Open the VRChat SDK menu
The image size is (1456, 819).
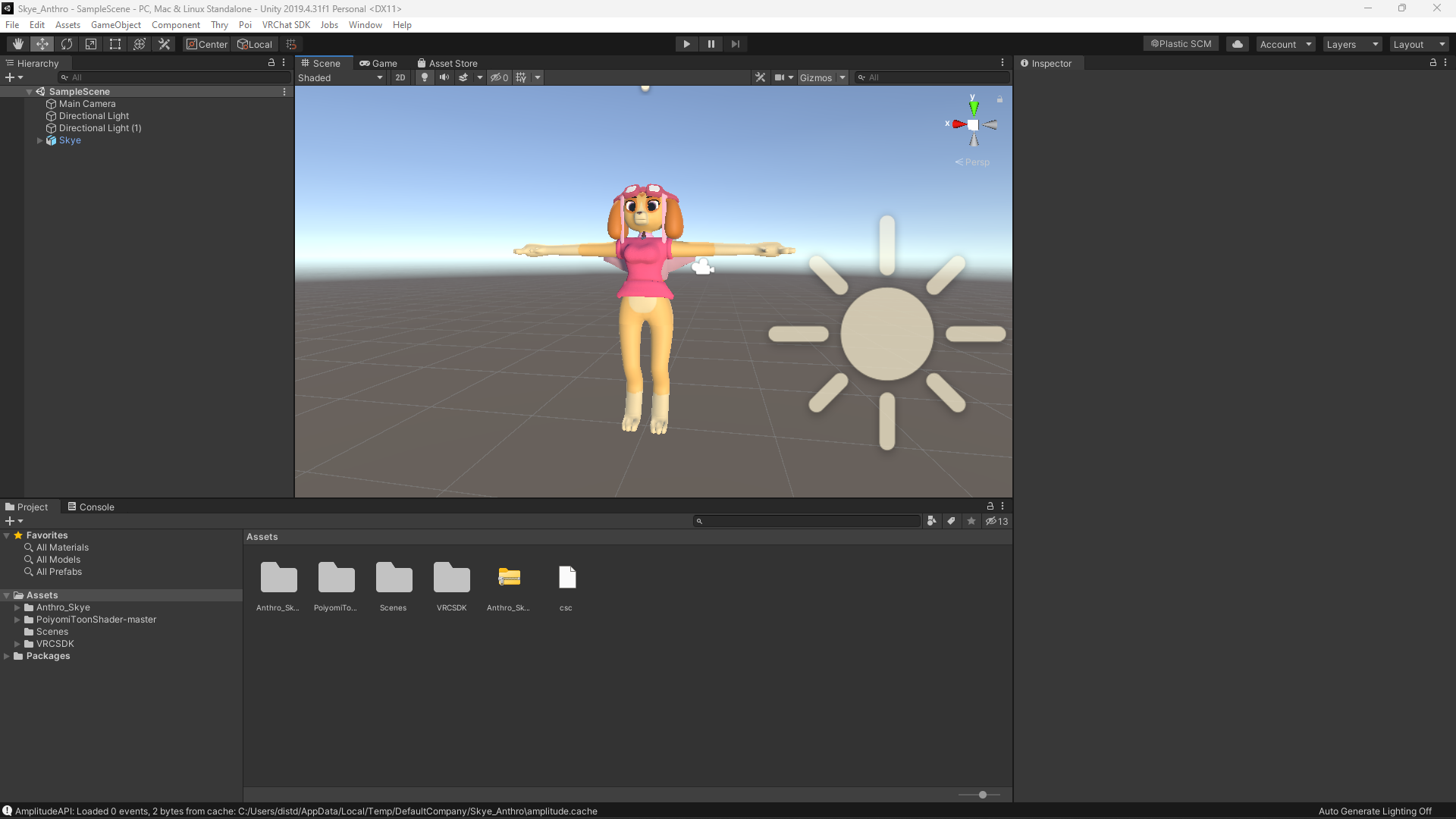[x=286, y=25]
